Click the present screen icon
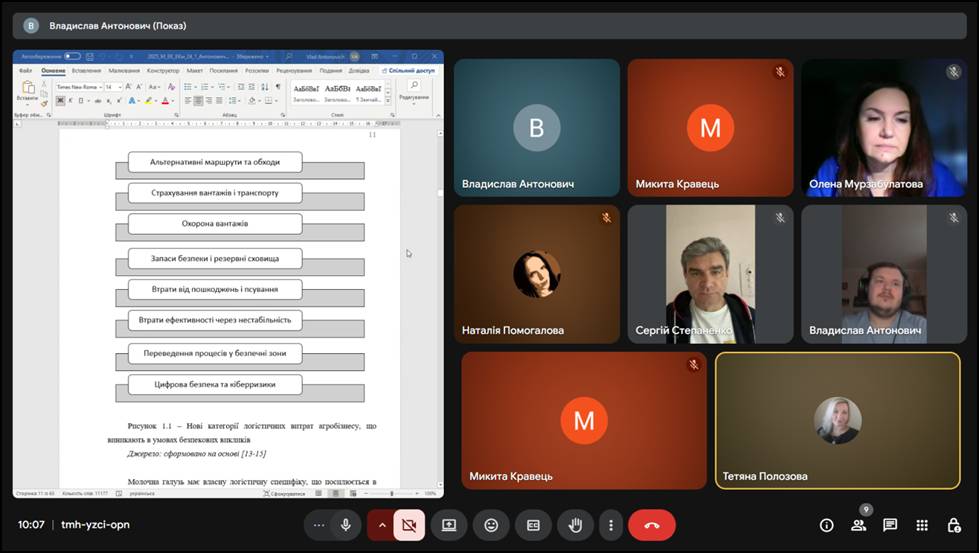The width and height of the screenshot is (979, 553). tap(449, 525)
